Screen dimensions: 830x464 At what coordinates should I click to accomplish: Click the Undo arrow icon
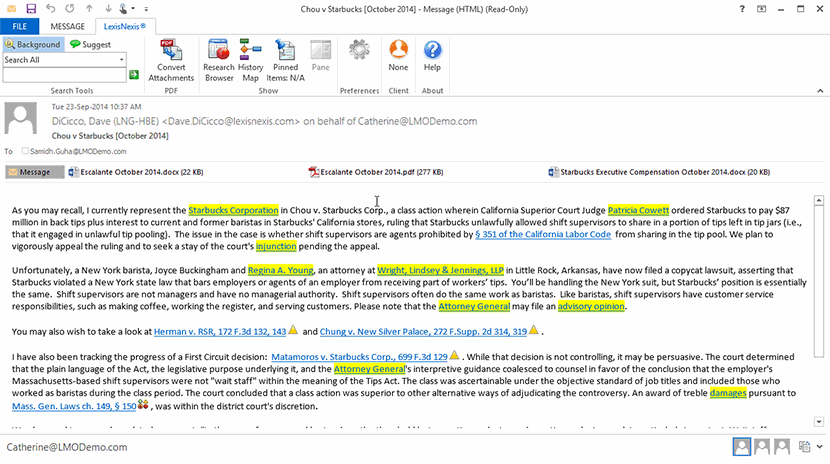pos(50,8)
